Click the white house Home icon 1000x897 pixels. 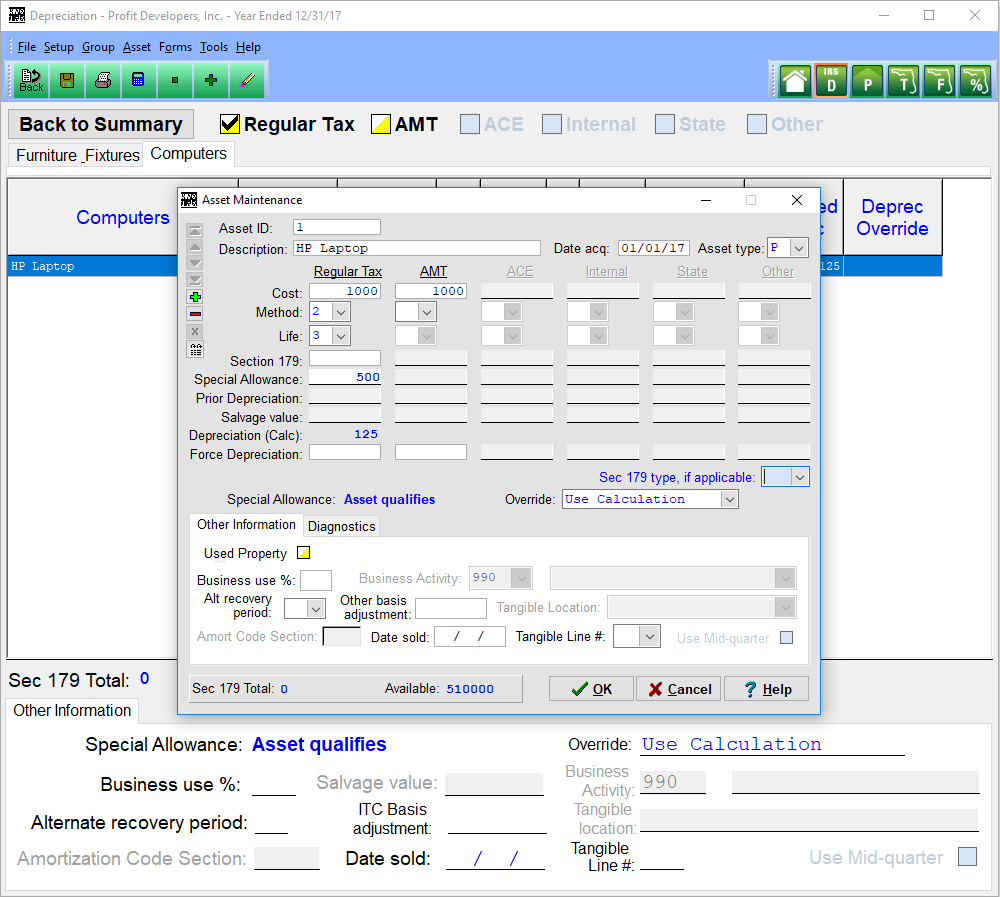point(795,81)
